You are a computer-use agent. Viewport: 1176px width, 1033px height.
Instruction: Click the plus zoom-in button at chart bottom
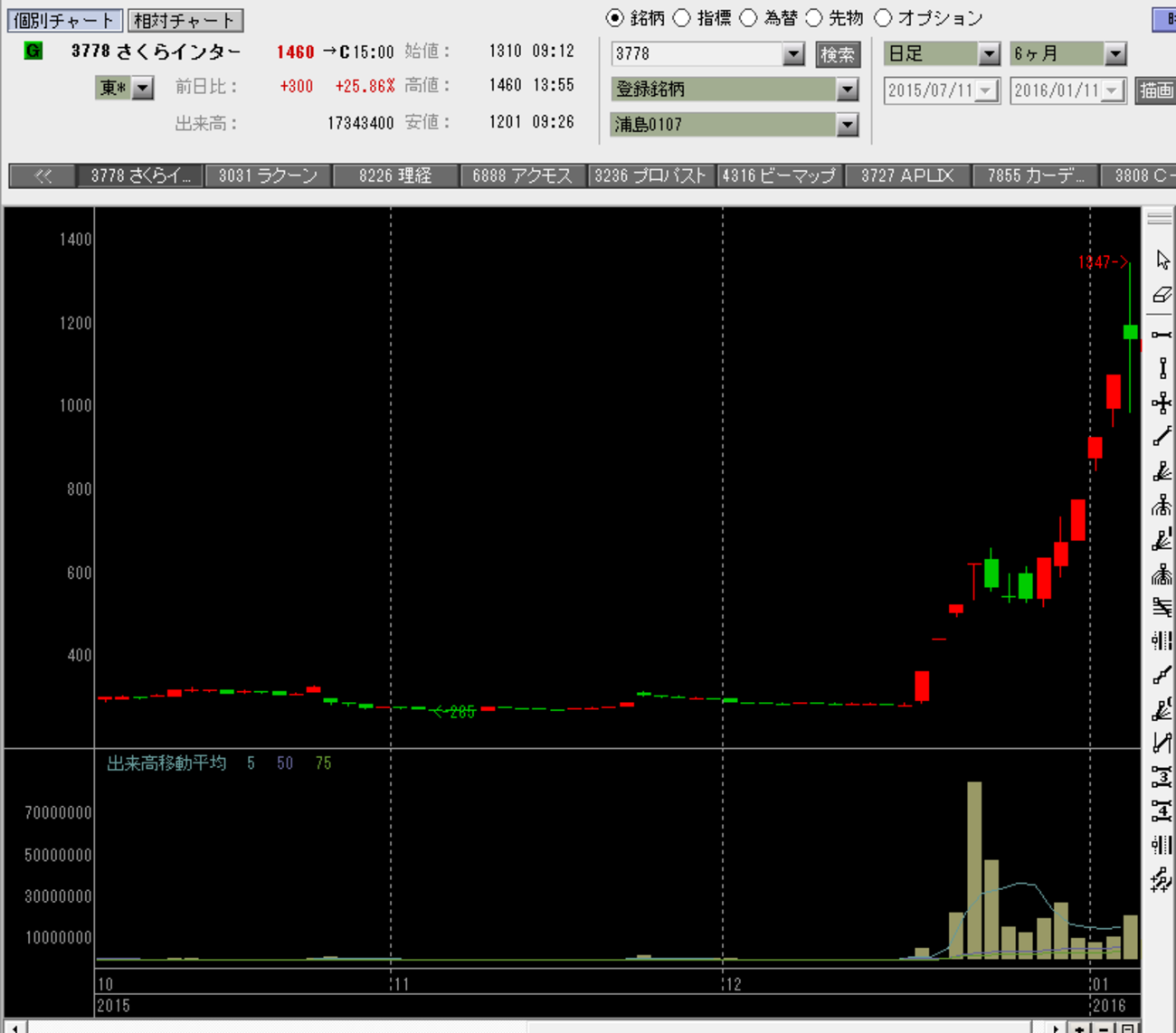1079,1028
